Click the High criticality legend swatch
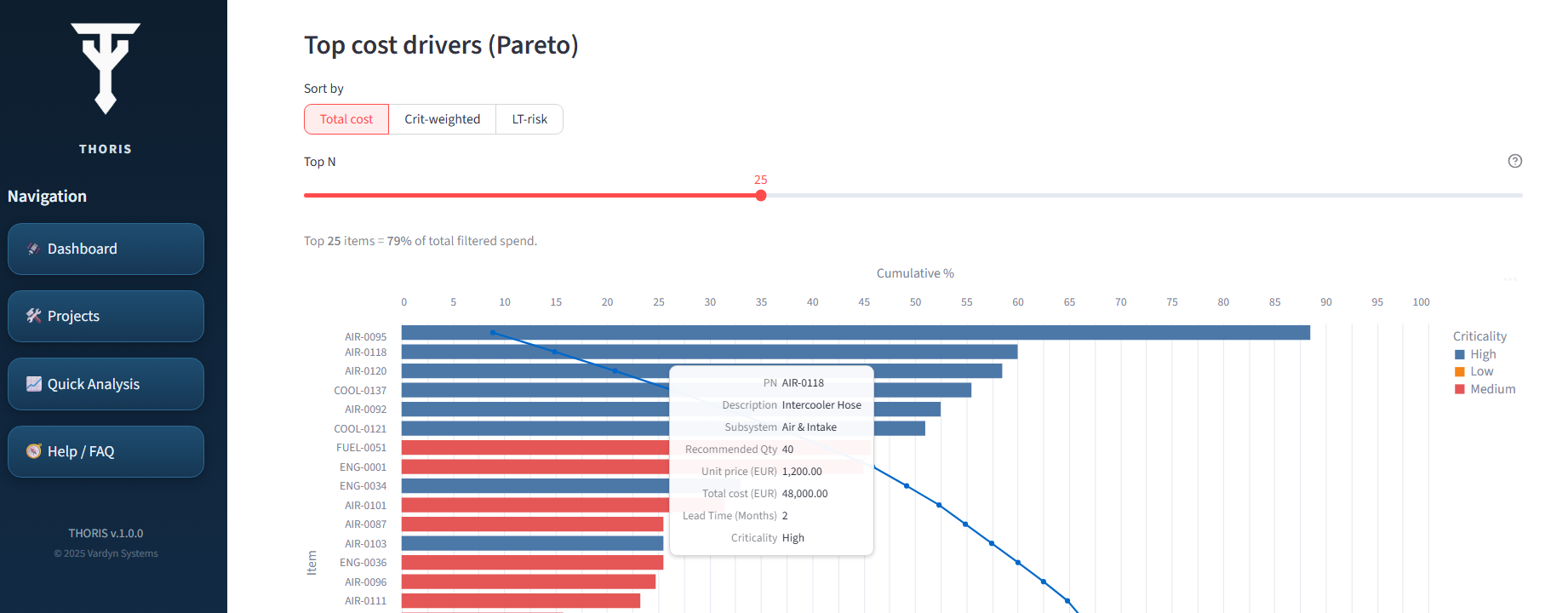This screenshot has height=613, width=1568. [1460, 355]
